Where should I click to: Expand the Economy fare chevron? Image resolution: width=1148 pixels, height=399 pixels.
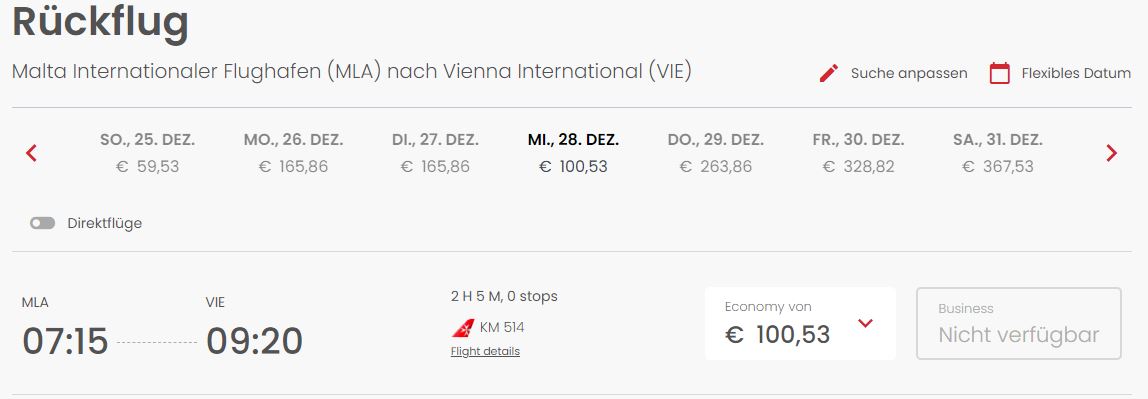point(865,323)
